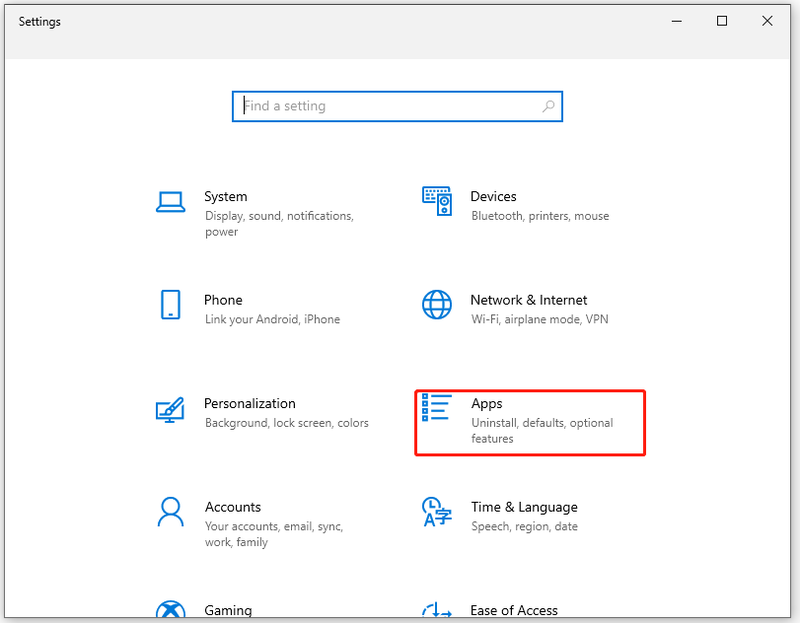Open the Apps list icon

(437, 407)
